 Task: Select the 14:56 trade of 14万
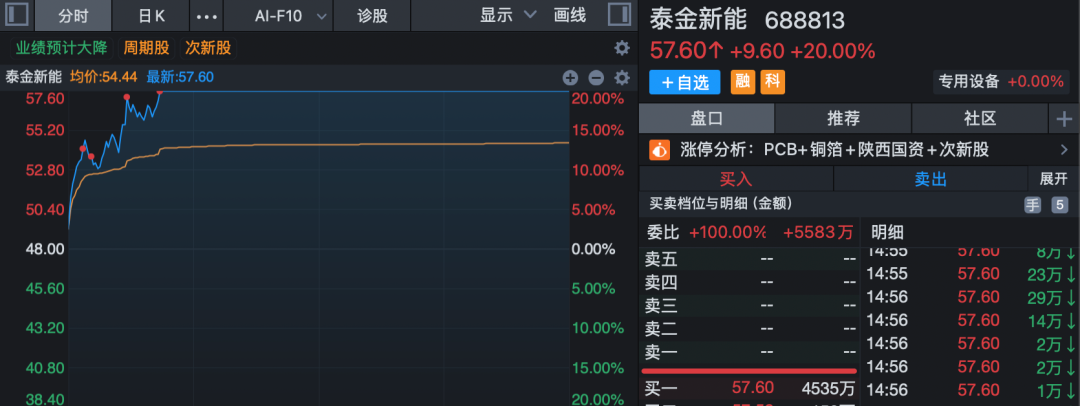tap(970, 320)
